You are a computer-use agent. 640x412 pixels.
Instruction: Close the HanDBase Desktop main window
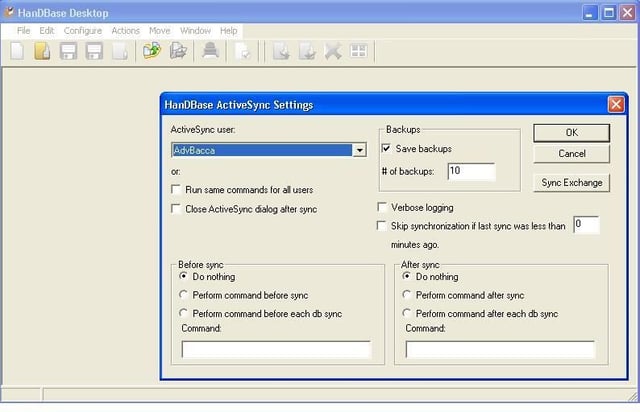628,13
